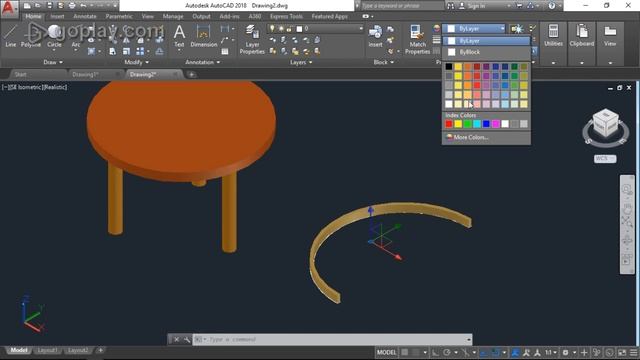Select the Arc draw tool

pyautogui.click(x=76, y=36)
